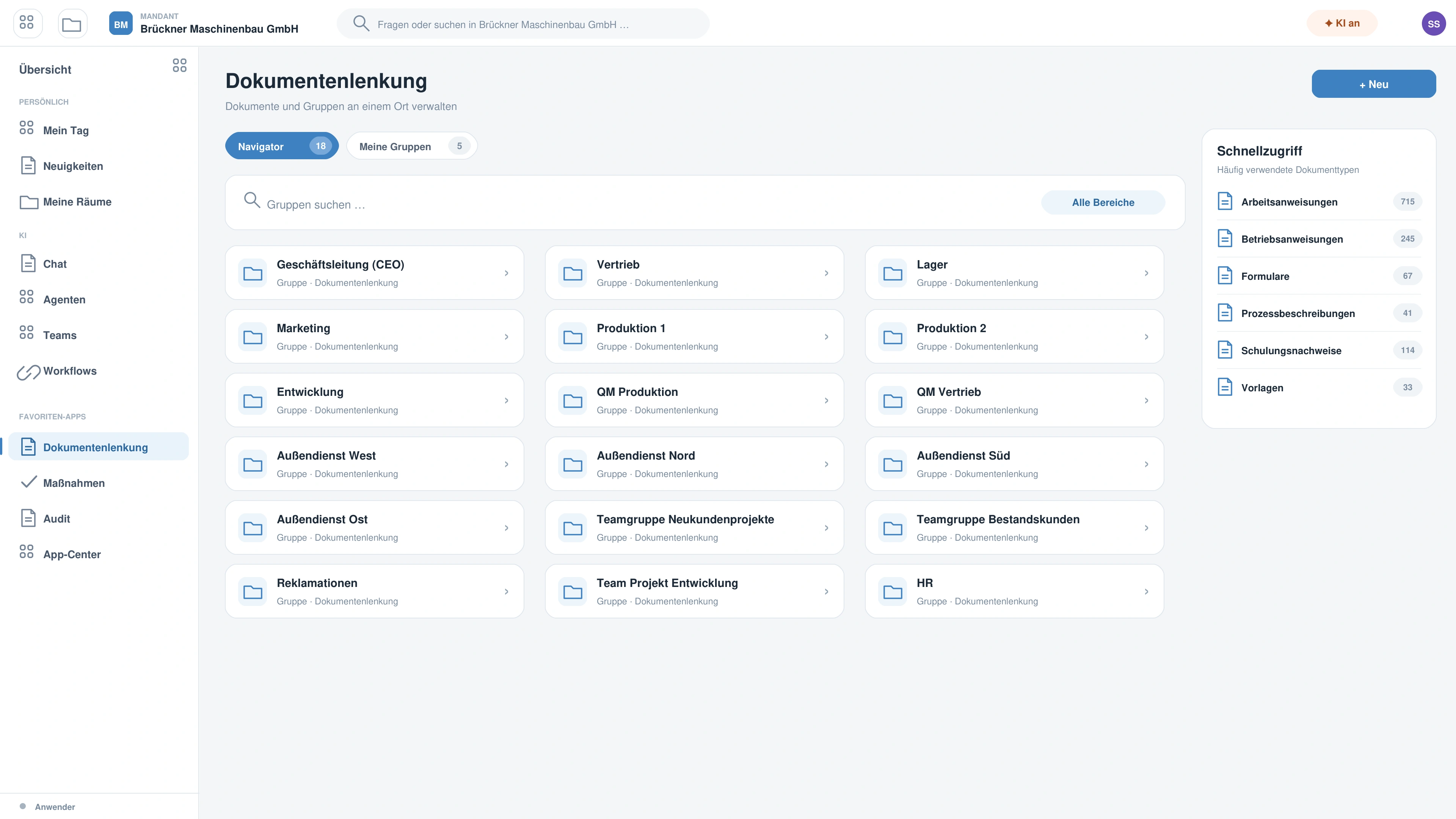Expand the HR group chevron

(x=1146, y=592)
